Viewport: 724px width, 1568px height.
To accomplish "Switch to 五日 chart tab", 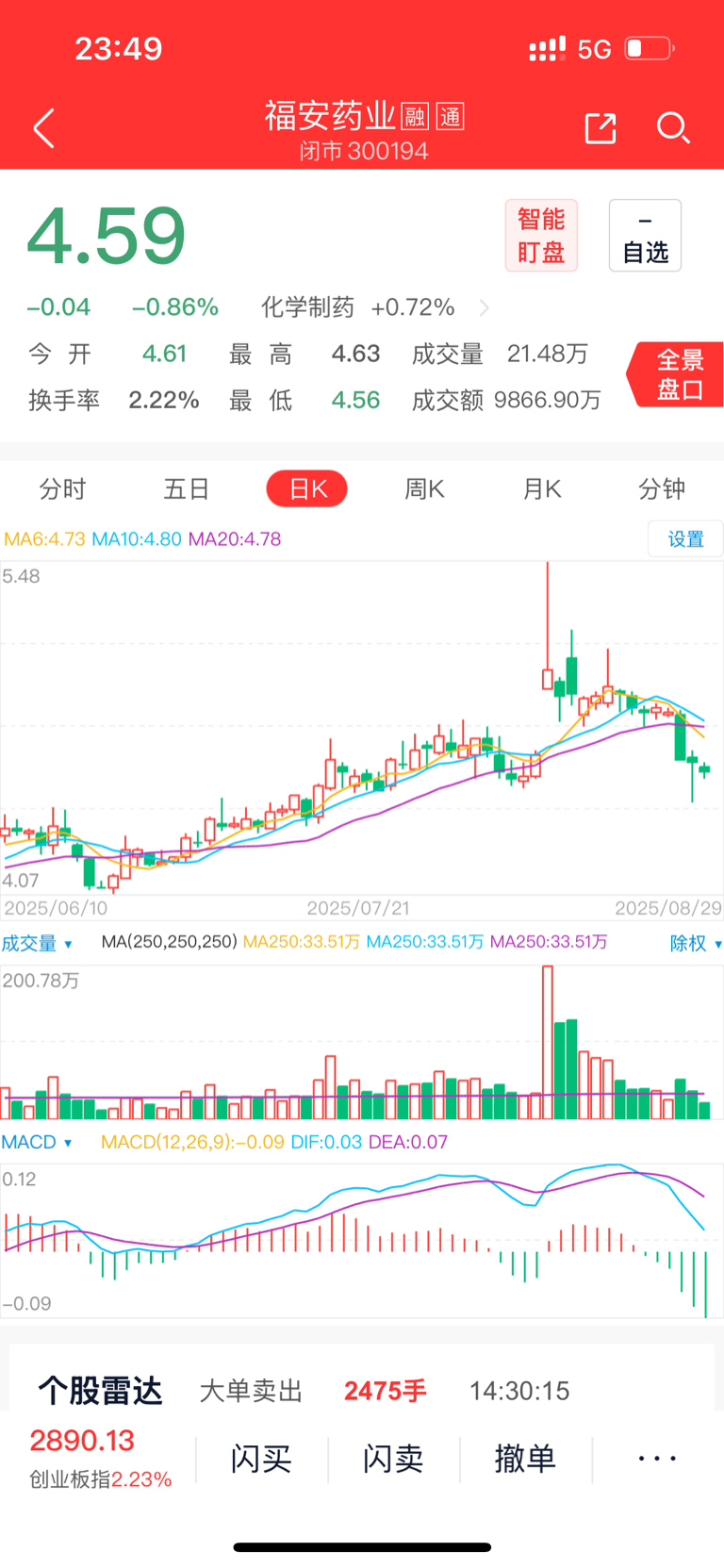I will coord(186,488).
